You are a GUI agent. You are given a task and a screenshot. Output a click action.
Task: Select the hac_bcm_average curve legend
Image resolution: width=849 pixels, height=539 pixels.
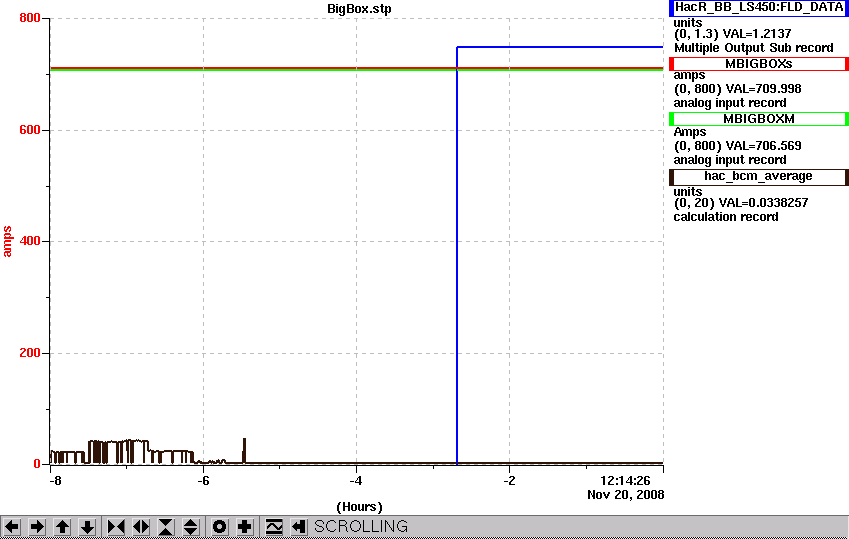point(759,177)
